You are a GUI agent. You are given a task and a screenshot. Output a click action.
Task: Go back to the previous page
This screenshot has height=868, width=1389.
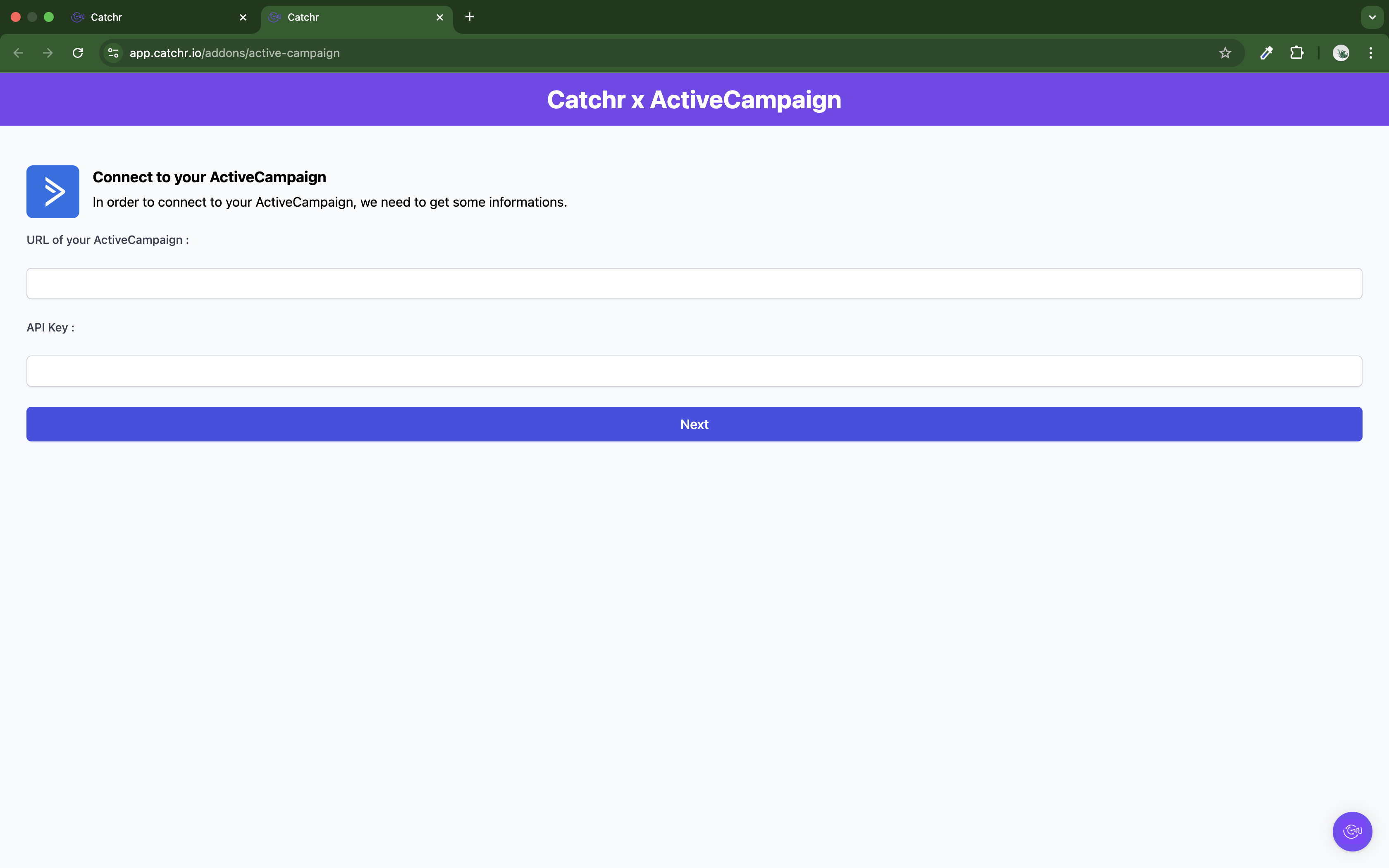pos(18,53)
